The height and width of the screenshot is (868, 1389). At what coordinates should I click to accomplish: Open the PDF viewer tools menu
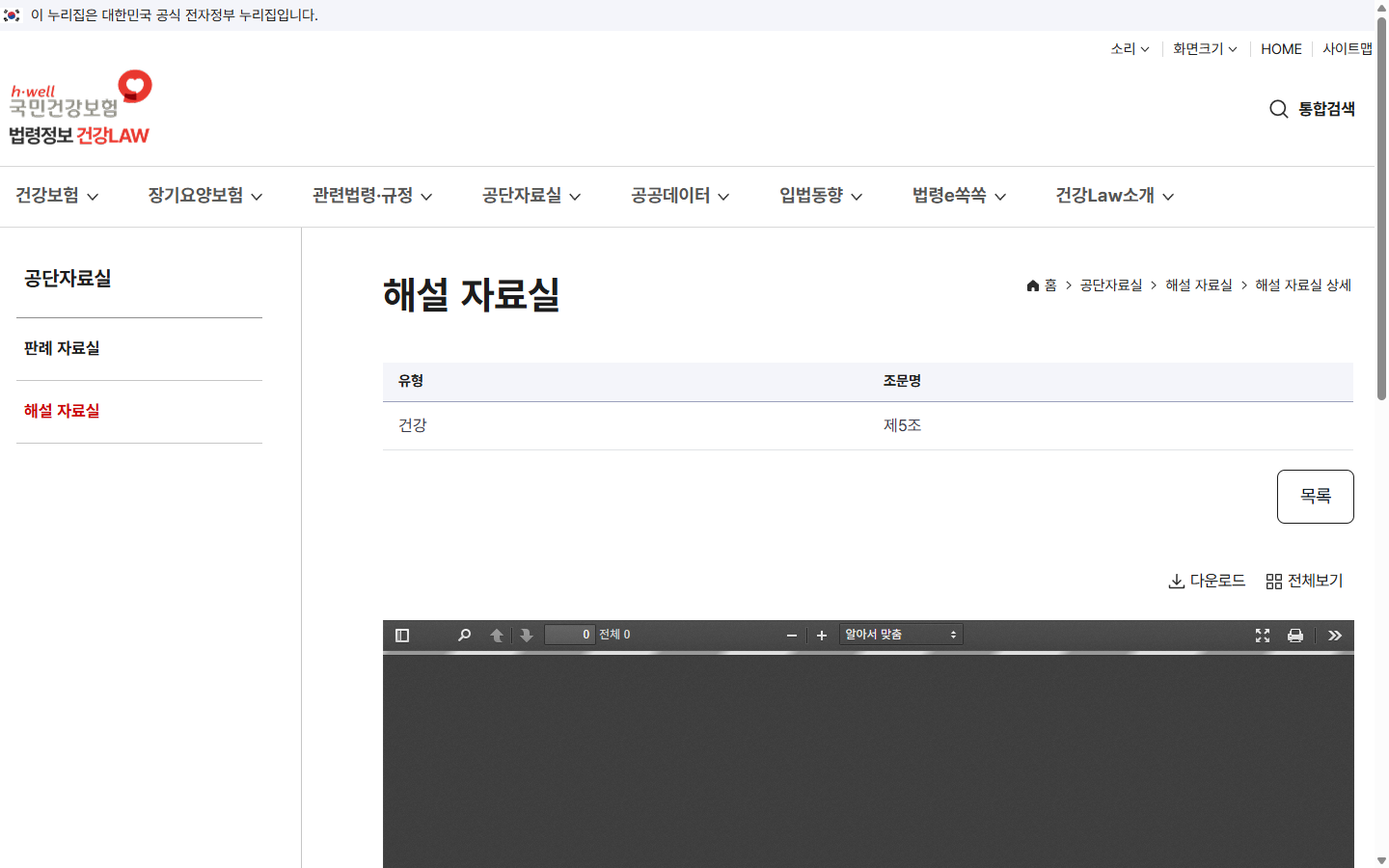pyautogui.click(x=1335, y=635)
